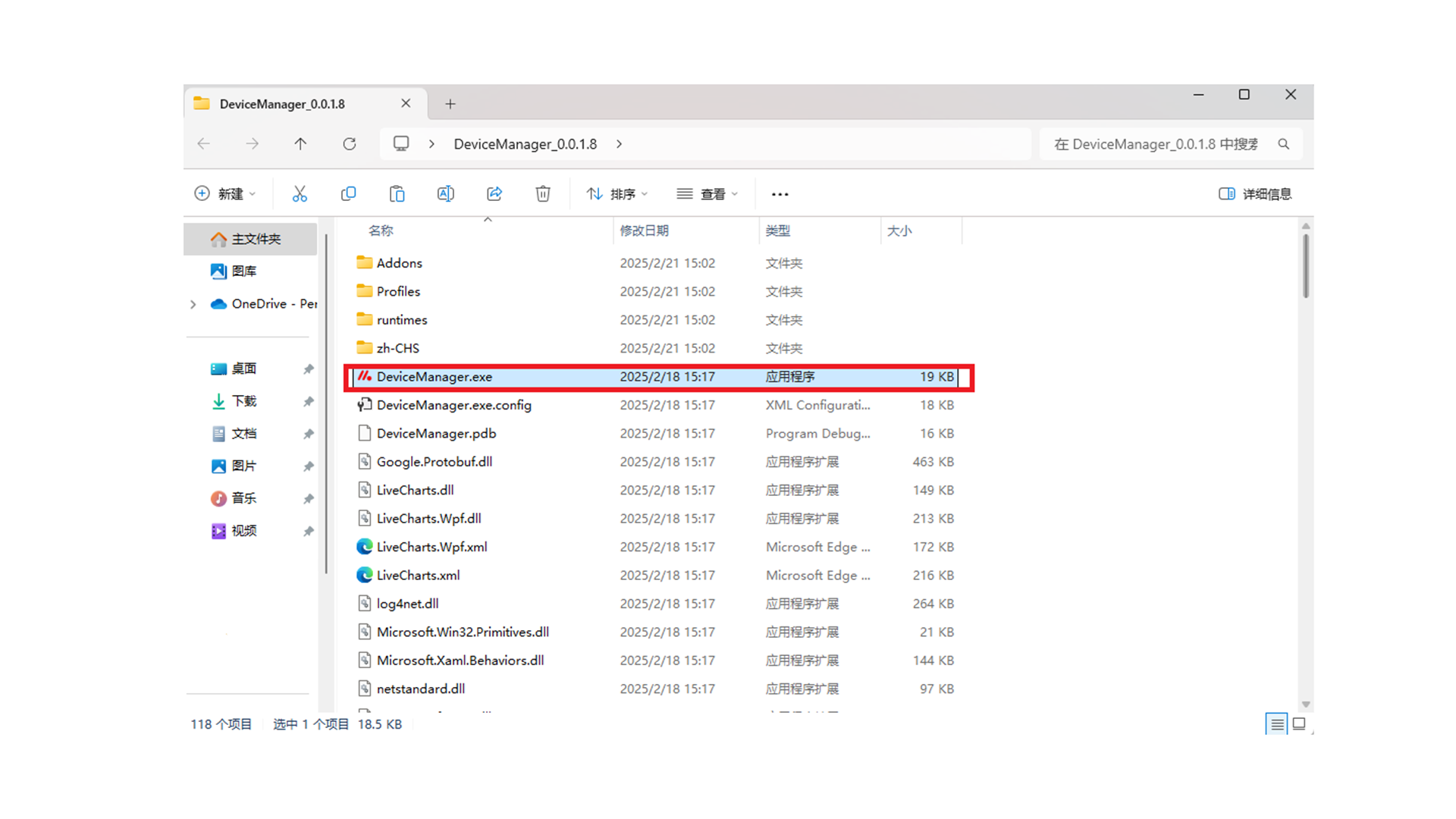1456x819 pixels.
Task: Sort by the Name column header
Action: (x=381, y=231)
